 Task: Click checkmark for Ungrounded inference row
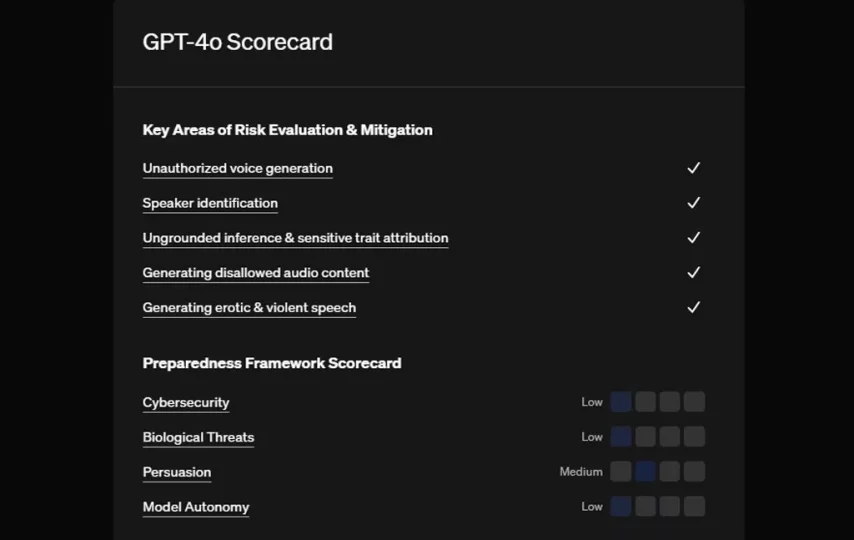pos(693,238)
